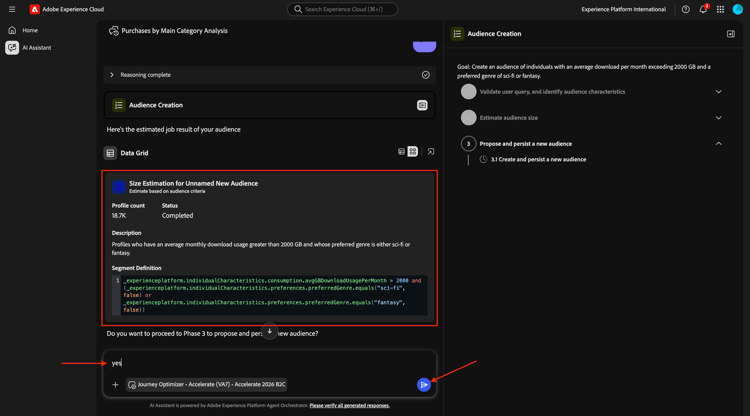The image size is (750, 416).
Task: Click the Completed status text
Action: point(177,216)
